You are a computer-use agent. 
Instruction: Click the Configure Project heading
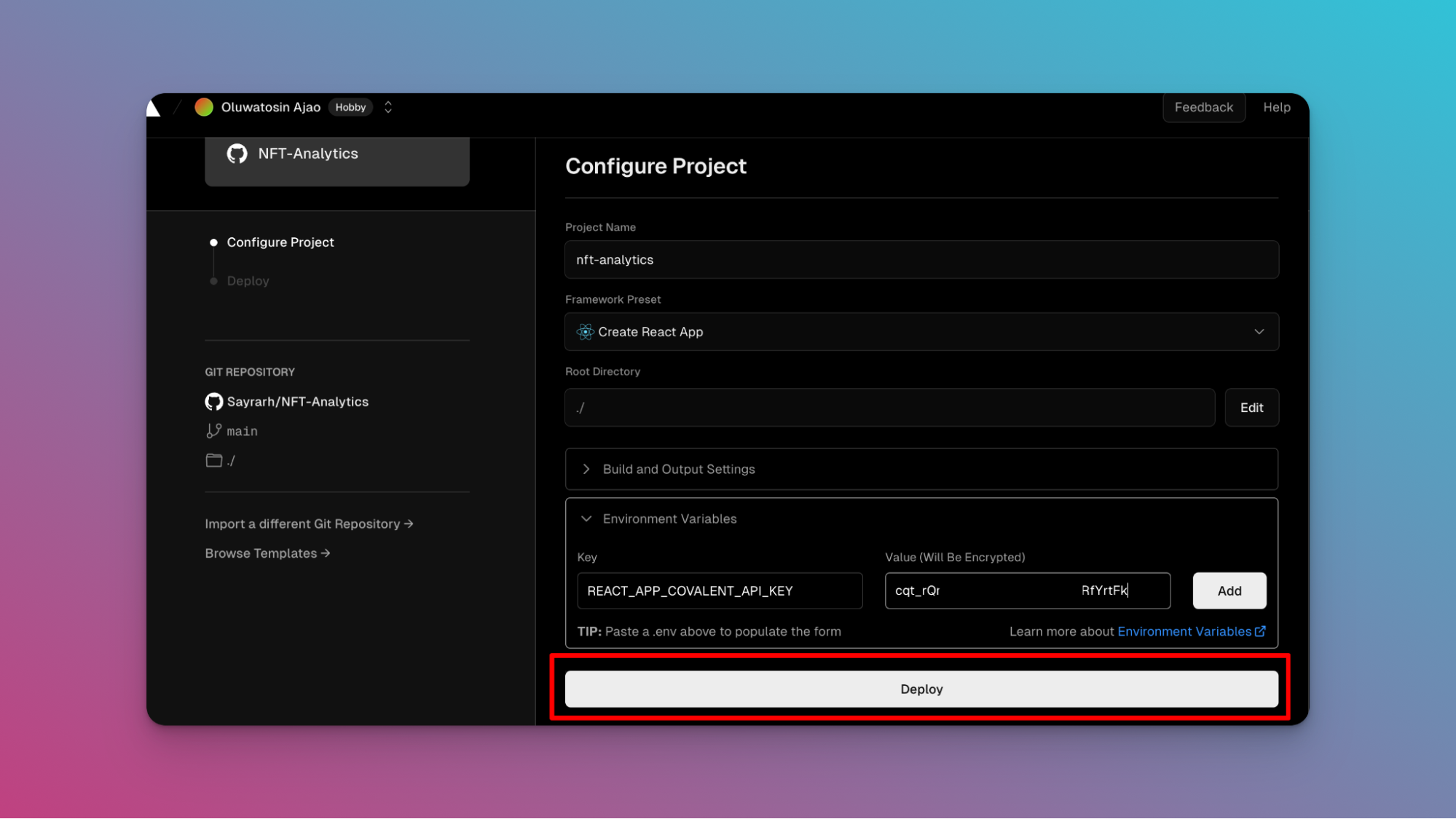click(x=656, y=166)
